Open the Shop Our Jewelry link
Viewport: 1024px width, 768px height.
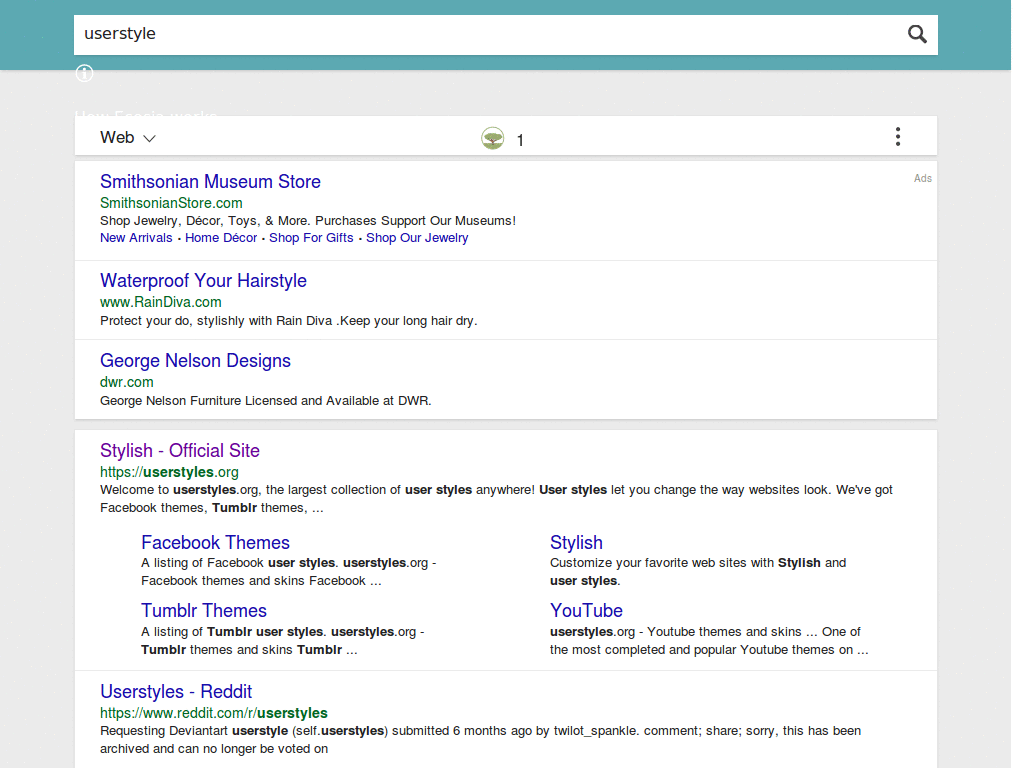[417, 237]
